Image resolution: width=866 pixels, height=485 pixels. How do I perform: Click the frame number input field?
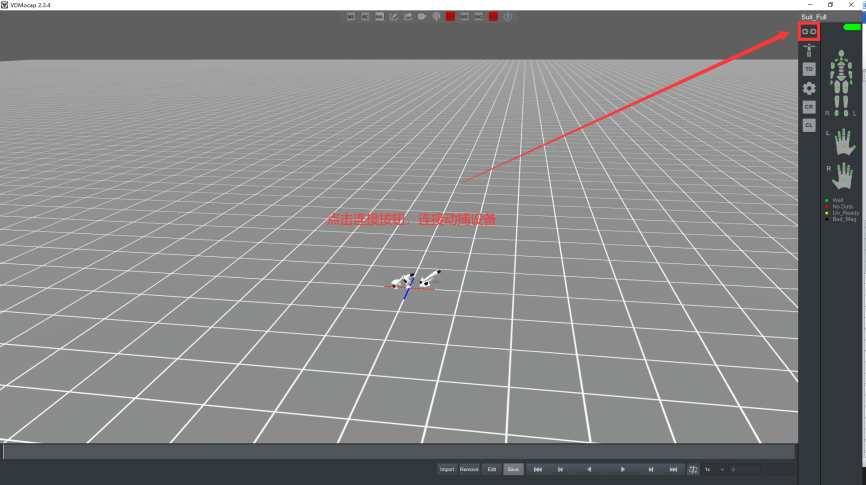tap(744, 470)
